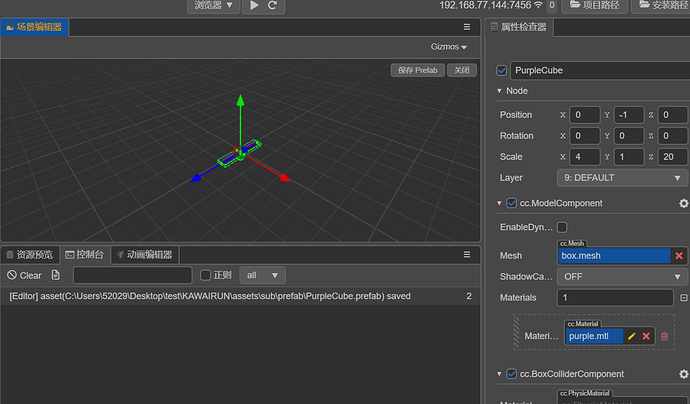Click the Materials array expand icon
Image resolution: width=690 pixels, height=404 pixels.
pos(683,298)
